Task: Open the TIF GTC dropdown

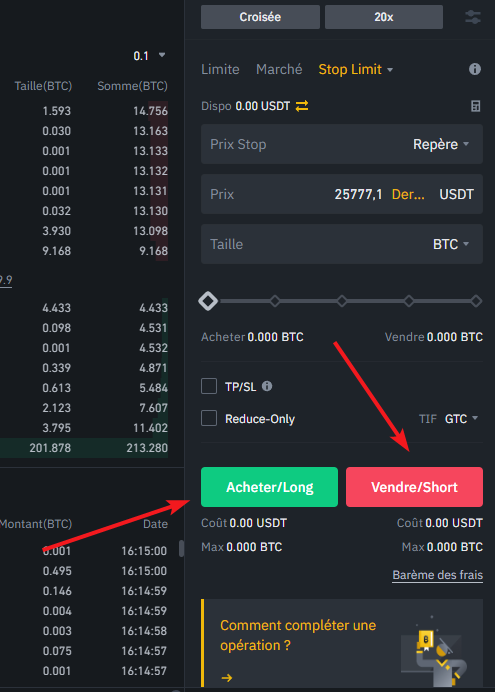Action: pos(461,418)
